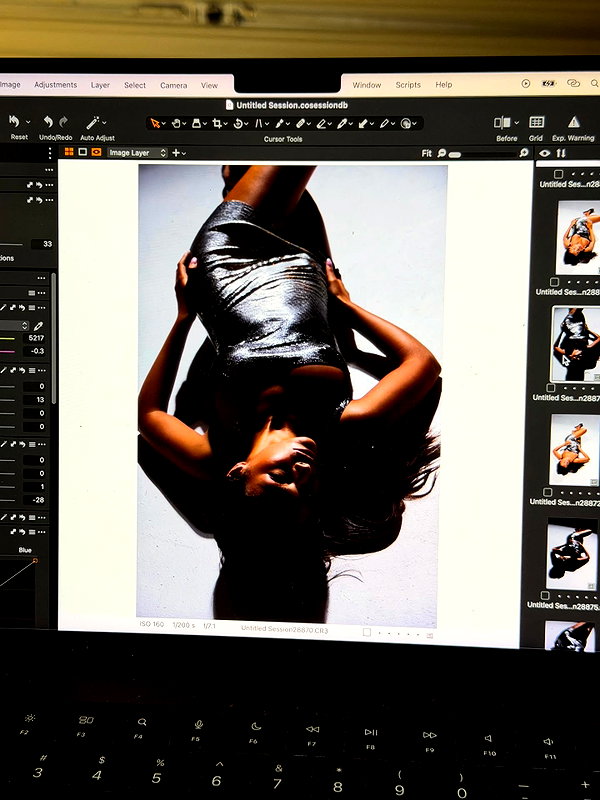Select the Pan hand cursor tool

pyautogui.click(x=176, y=123)
